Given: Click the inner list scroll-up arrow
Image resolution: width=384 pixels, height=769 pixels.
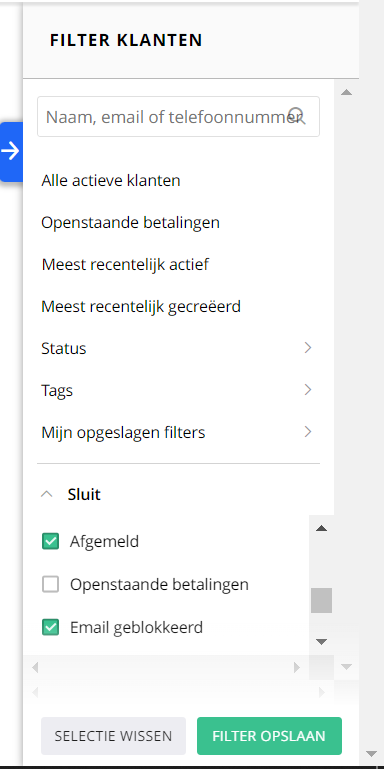Looking at the screenshot, I should (321, 528).
